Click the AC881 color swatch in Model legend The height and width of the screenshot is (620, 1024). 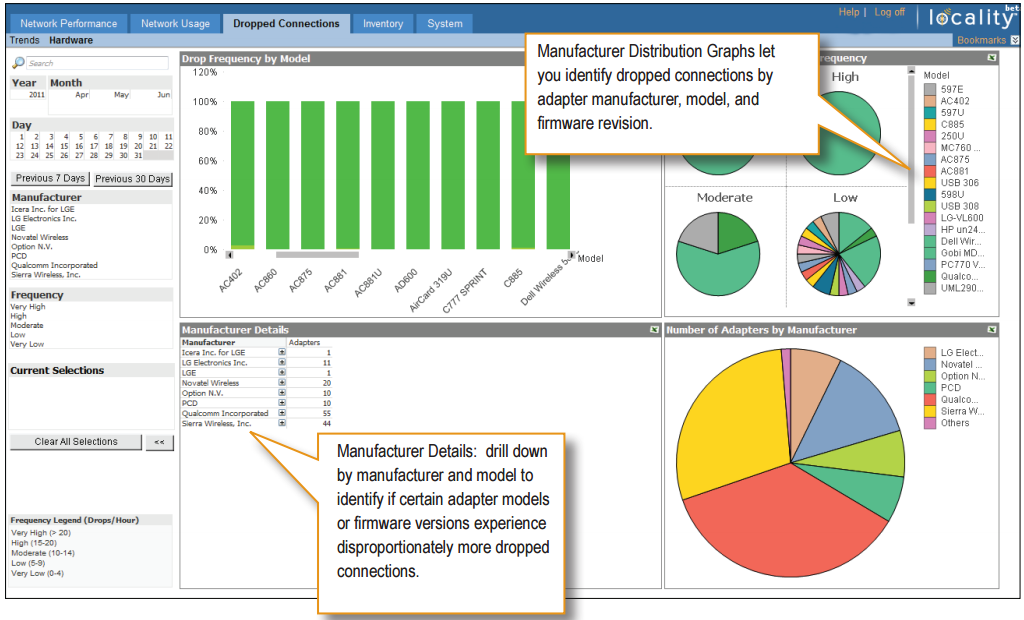pos(930,171)
